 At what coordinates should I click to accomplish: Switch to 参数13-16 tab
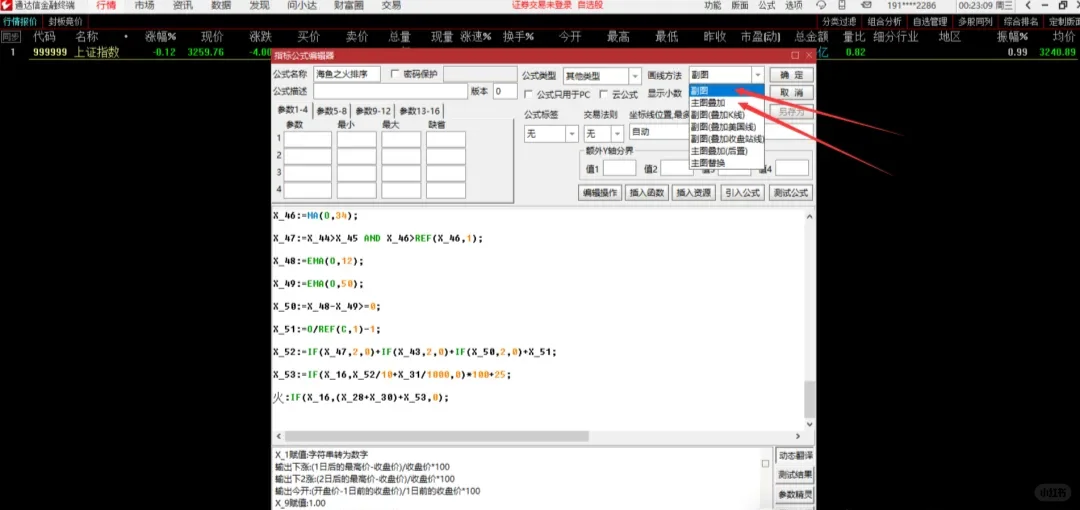(419, 110)
